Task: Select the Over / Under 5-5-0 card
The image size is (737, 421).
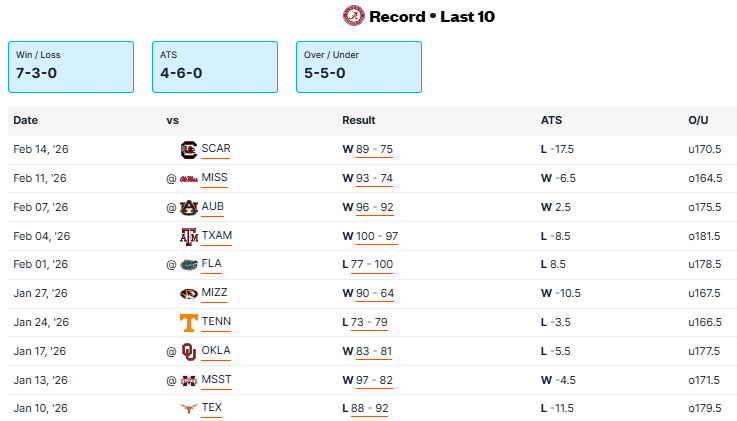Action: (358, 67)
